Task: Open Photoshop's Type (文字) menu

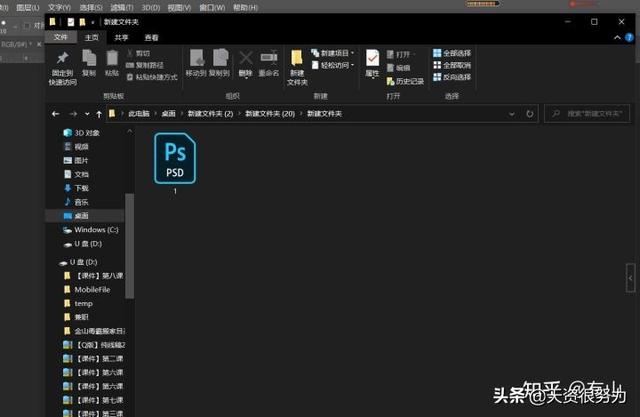Action: click(59, 7)
